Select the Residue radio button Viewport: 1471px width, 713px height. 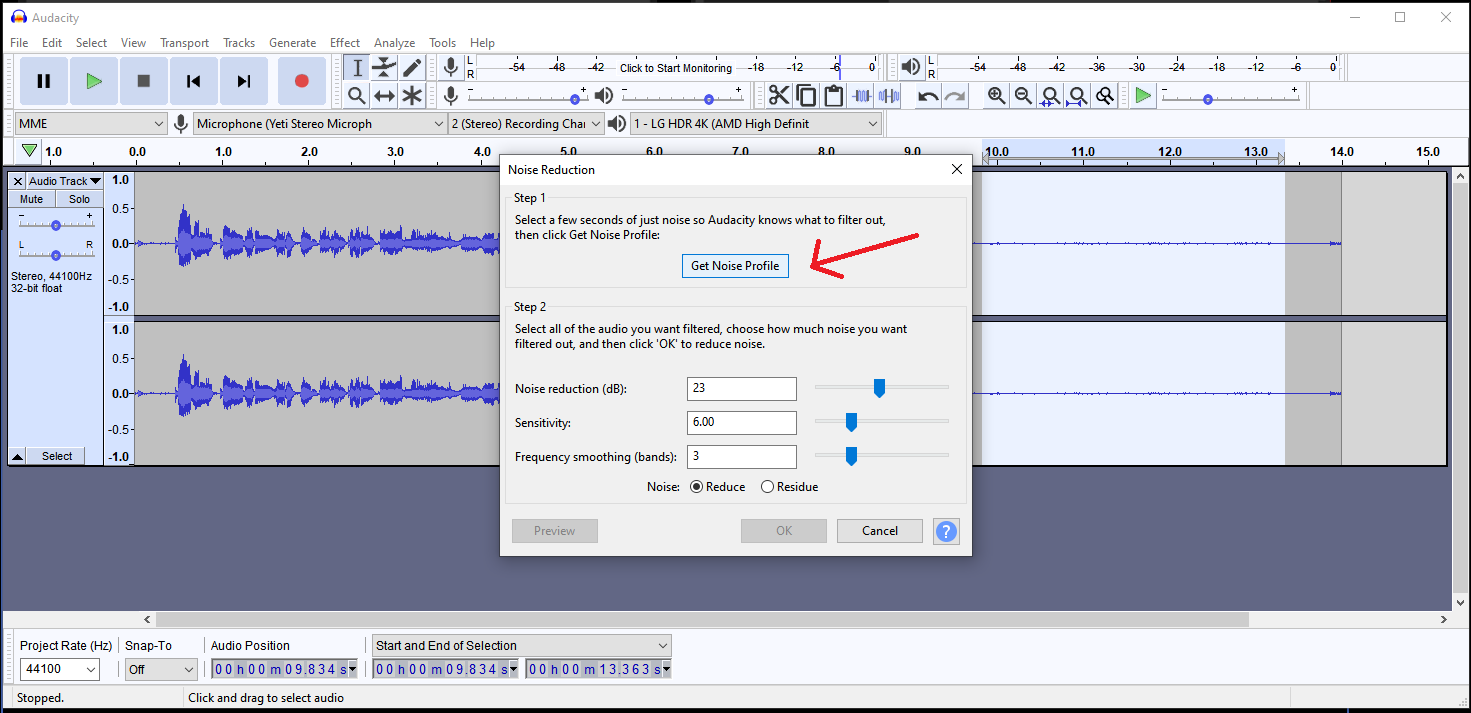click(768, 487)
